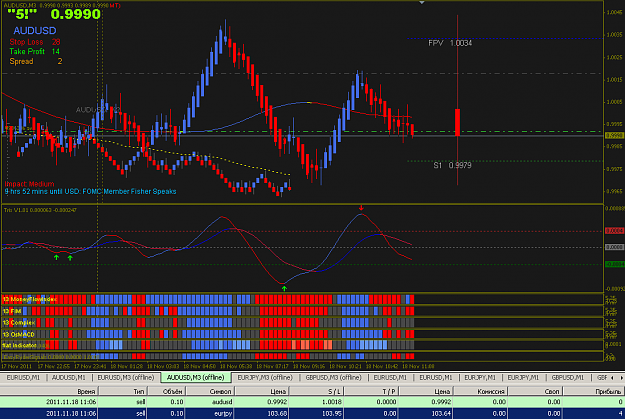The width and height of the screenshot is (625, 419).
Task: Click the 17 Nov 22:55 time axis label
Action: click(x=54, y=366)
